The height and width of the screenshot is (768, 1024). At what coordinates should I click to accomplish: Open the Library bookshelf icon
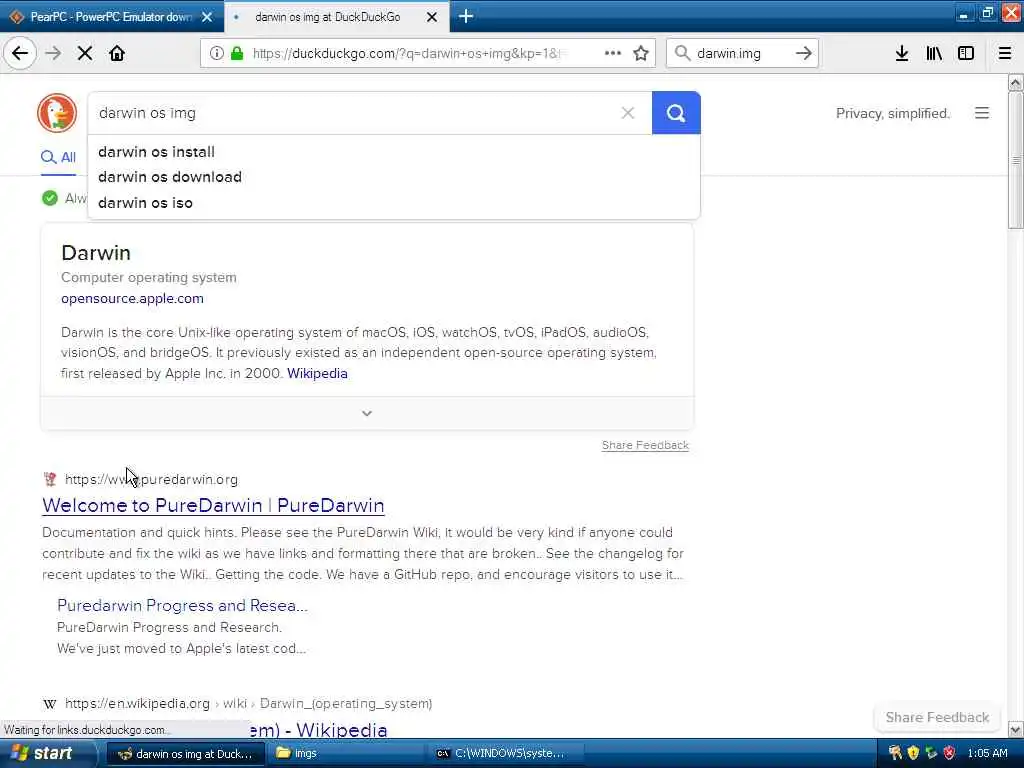click(x=934, y=53)
